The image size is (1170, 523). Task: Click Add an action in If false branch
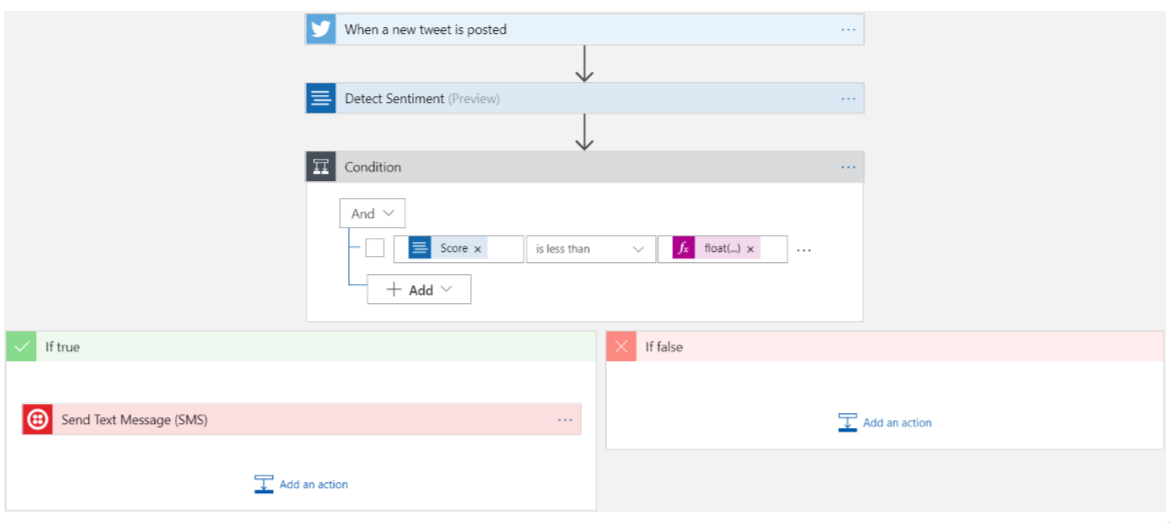click(x=886, y=423)
